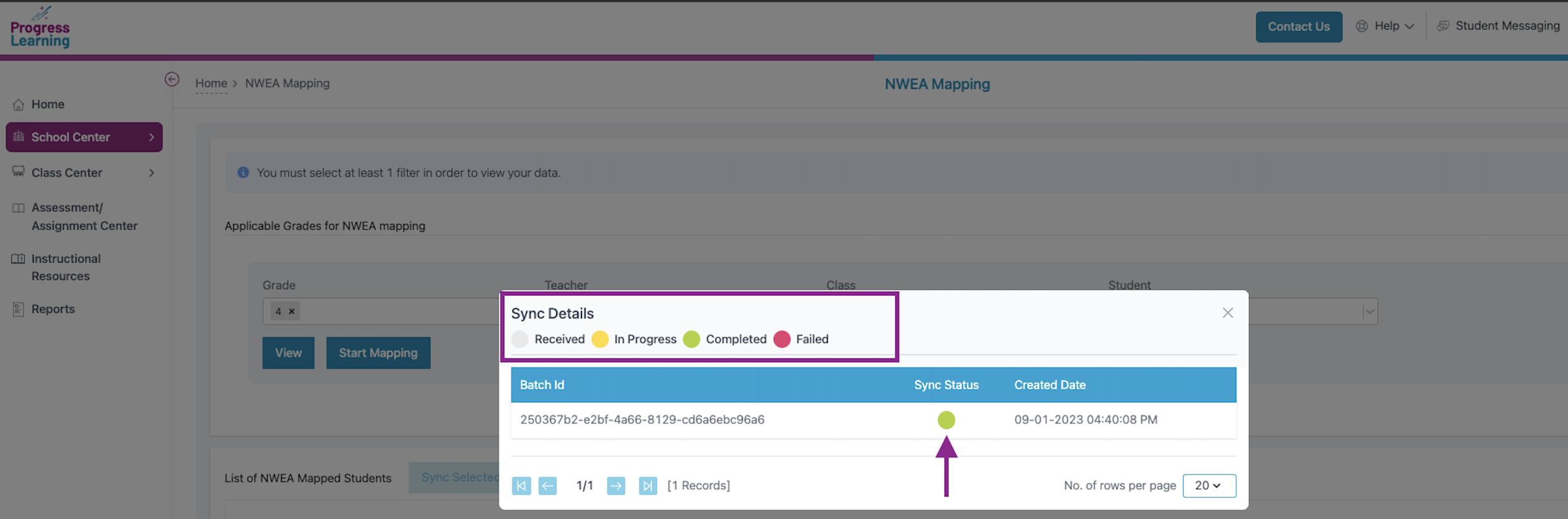Open Instructional Resources menu item
This screenshot has height=519, width=1568.
66,267
